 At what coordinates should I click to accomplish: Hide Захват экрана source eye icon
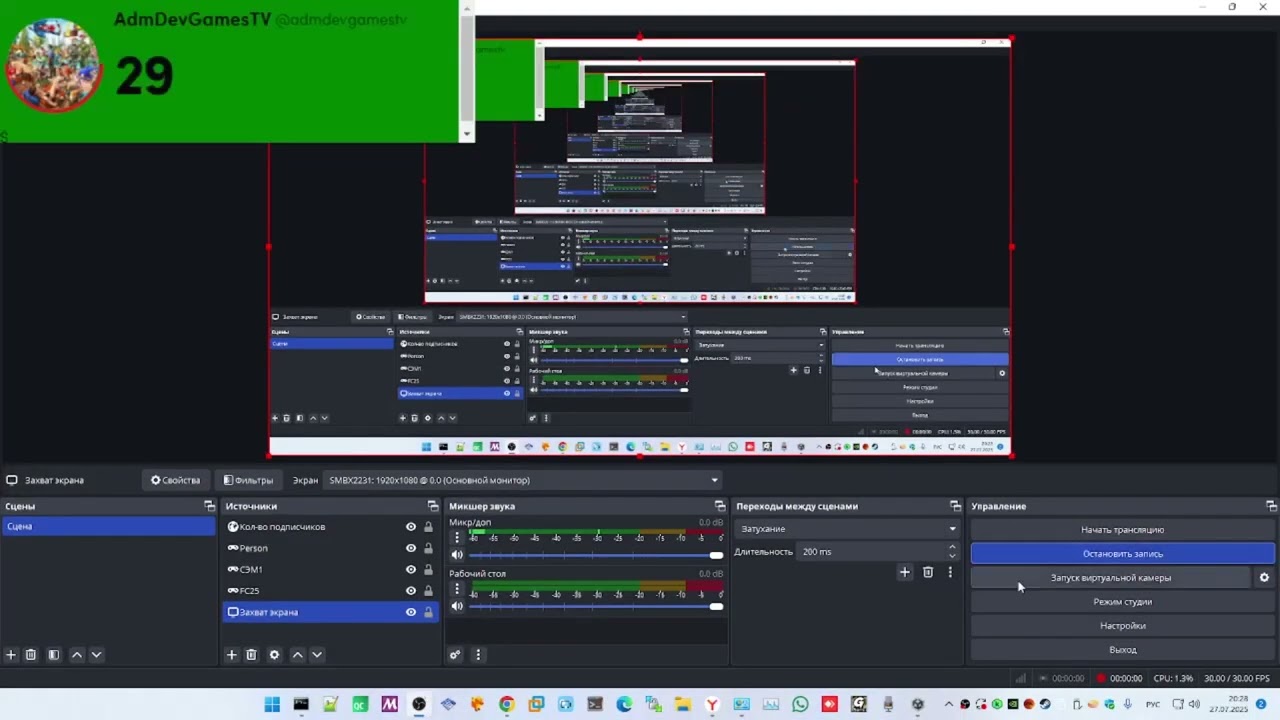(411, 612)
